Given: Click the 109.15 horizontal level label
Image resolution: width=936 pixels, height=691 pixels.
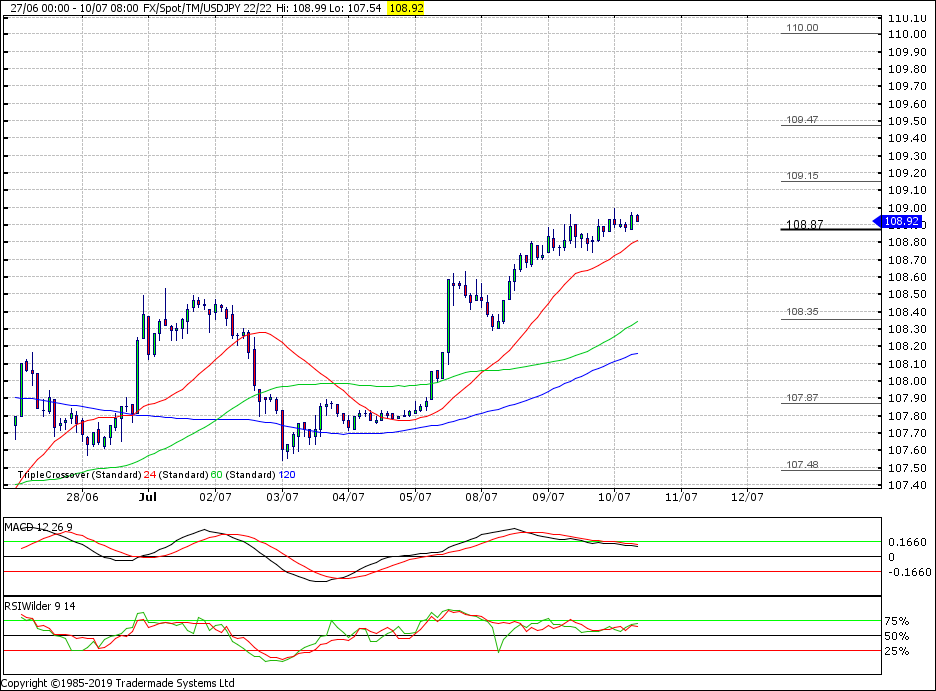Looking at the screenshot, I should point(802,175).
